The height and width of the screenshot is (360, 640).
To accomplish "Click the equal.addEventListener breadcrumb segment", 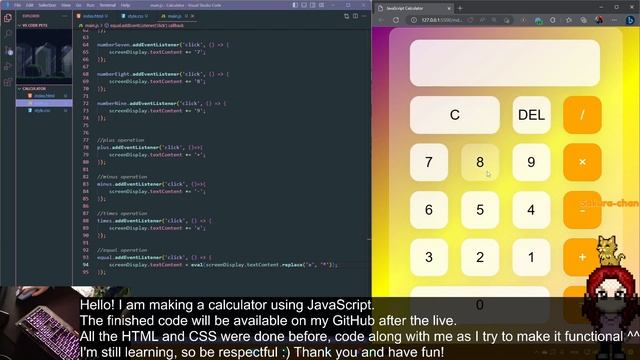I will pos(147,25).
